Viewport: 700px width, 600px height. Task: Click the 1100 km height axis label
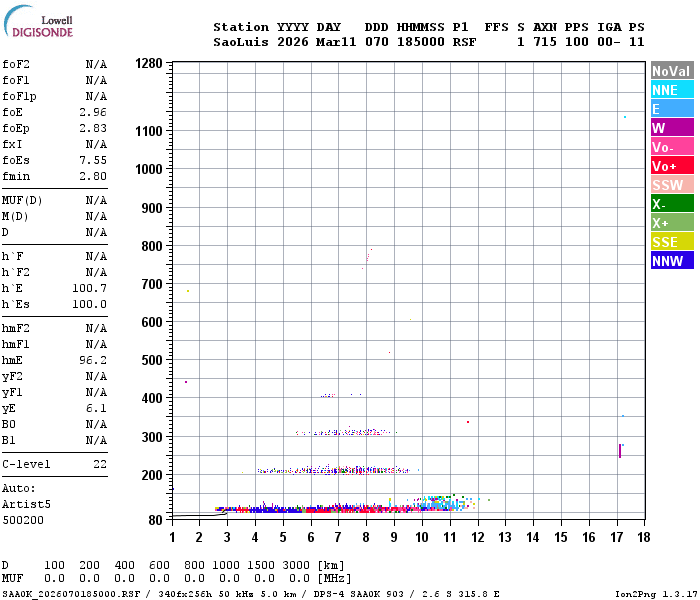pyautogui.click(x=149, y=131)
